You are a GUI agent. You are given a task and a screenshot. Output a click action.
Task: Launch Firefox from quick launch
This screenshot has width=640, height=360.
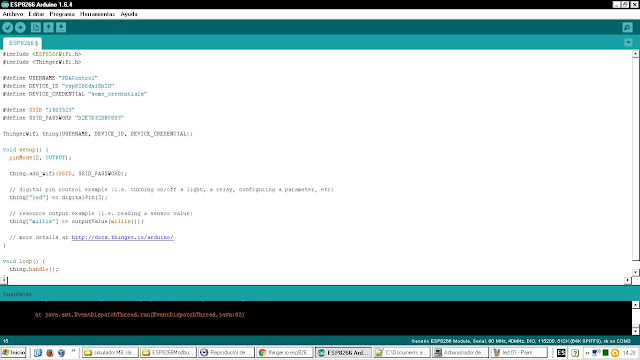50,353
